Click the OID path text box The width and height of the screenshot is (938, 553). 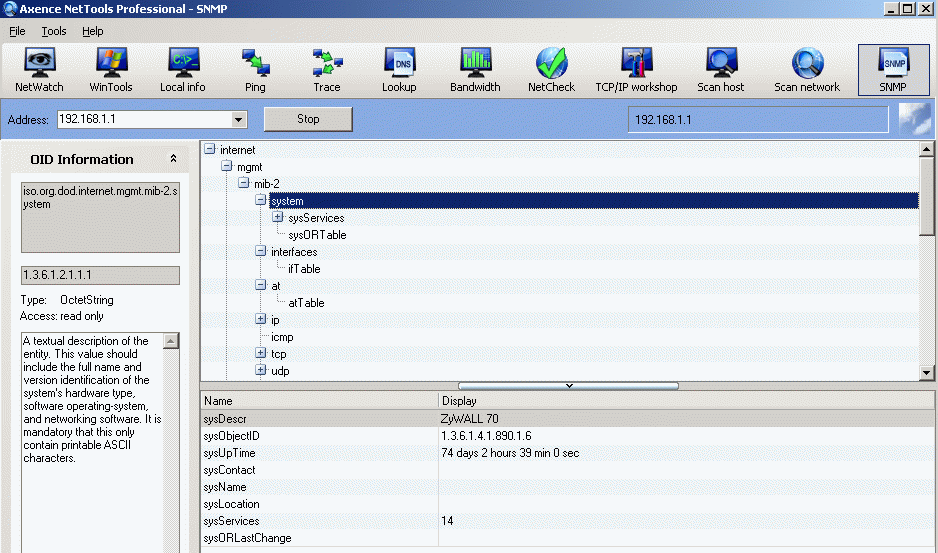pos(100,217)
